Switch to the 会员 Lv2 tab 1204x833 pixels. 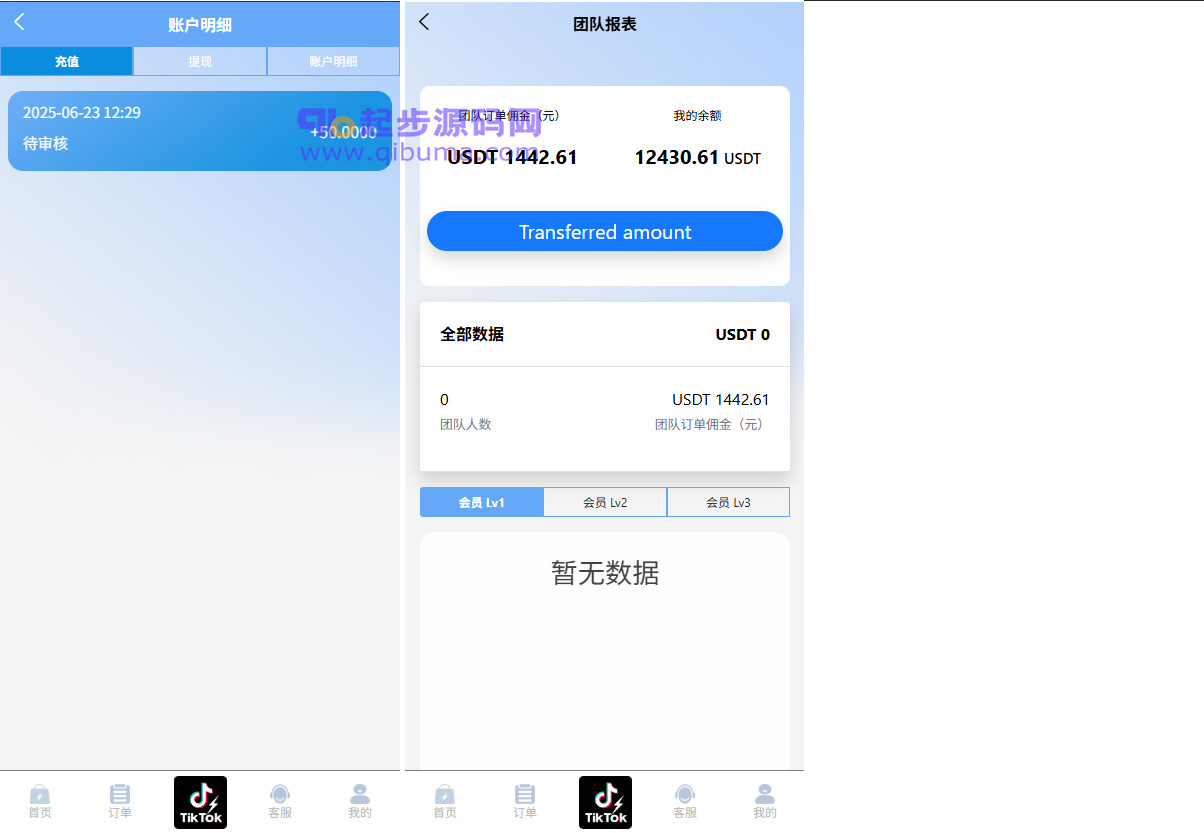click(605, 502)
